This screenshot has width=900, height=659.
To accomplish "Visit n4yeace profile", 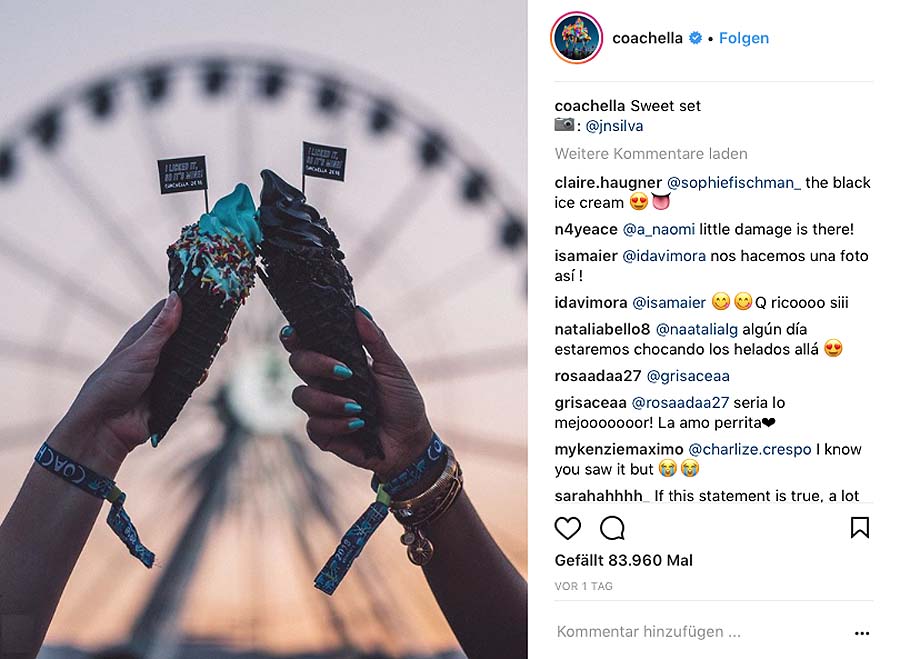I will tap(585, 229).
